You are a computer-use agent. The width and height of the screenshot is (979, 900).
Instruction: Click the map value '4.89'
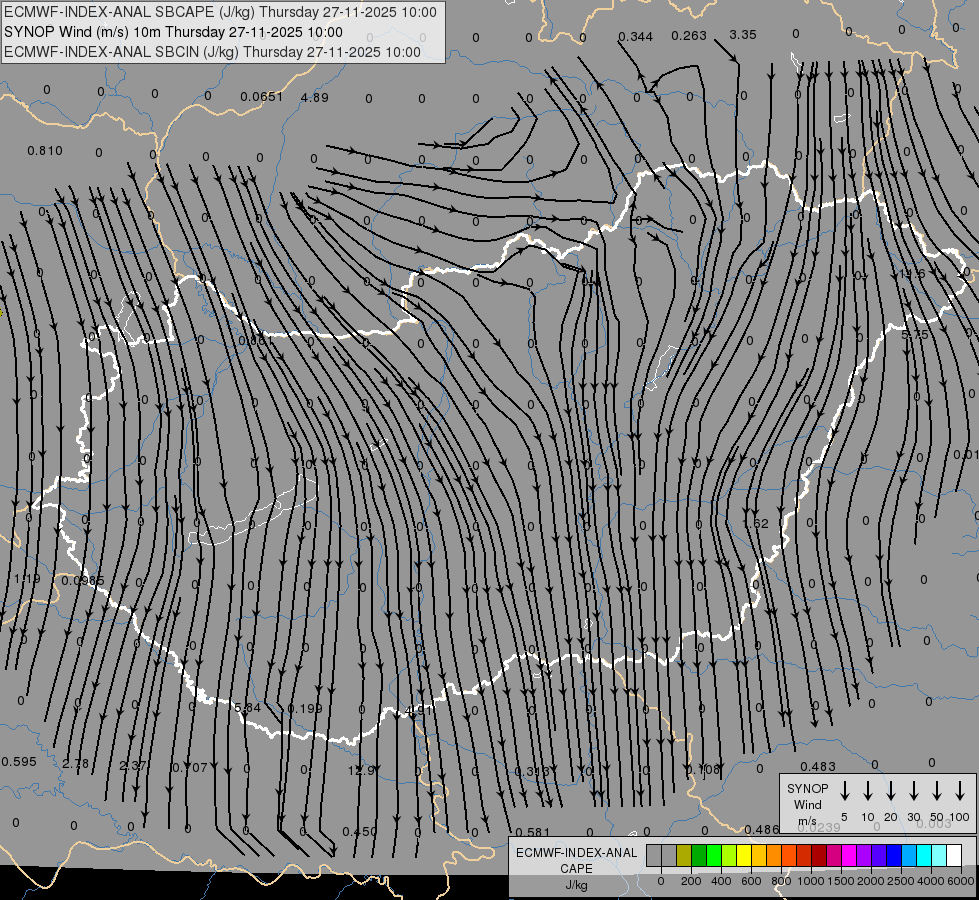[314, 97]
